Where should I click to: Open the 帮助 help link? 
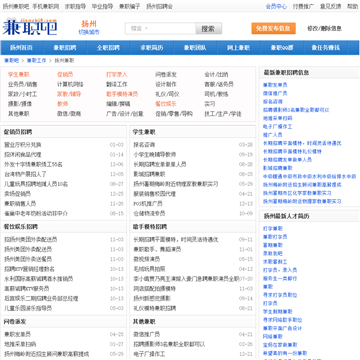click(x=352, y=6)
